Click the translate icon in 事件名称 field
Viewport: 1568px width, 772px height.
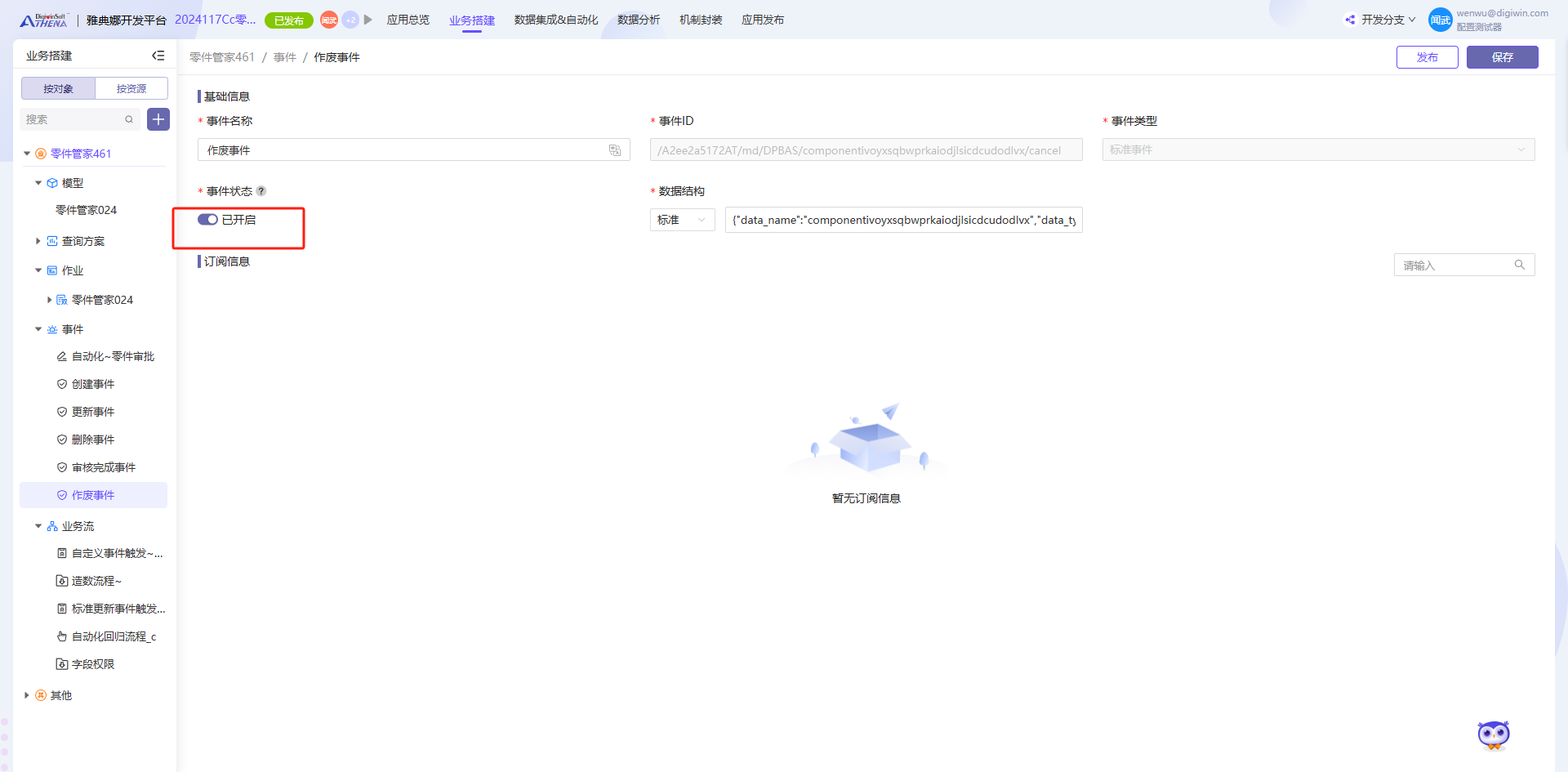coord(615,150)
